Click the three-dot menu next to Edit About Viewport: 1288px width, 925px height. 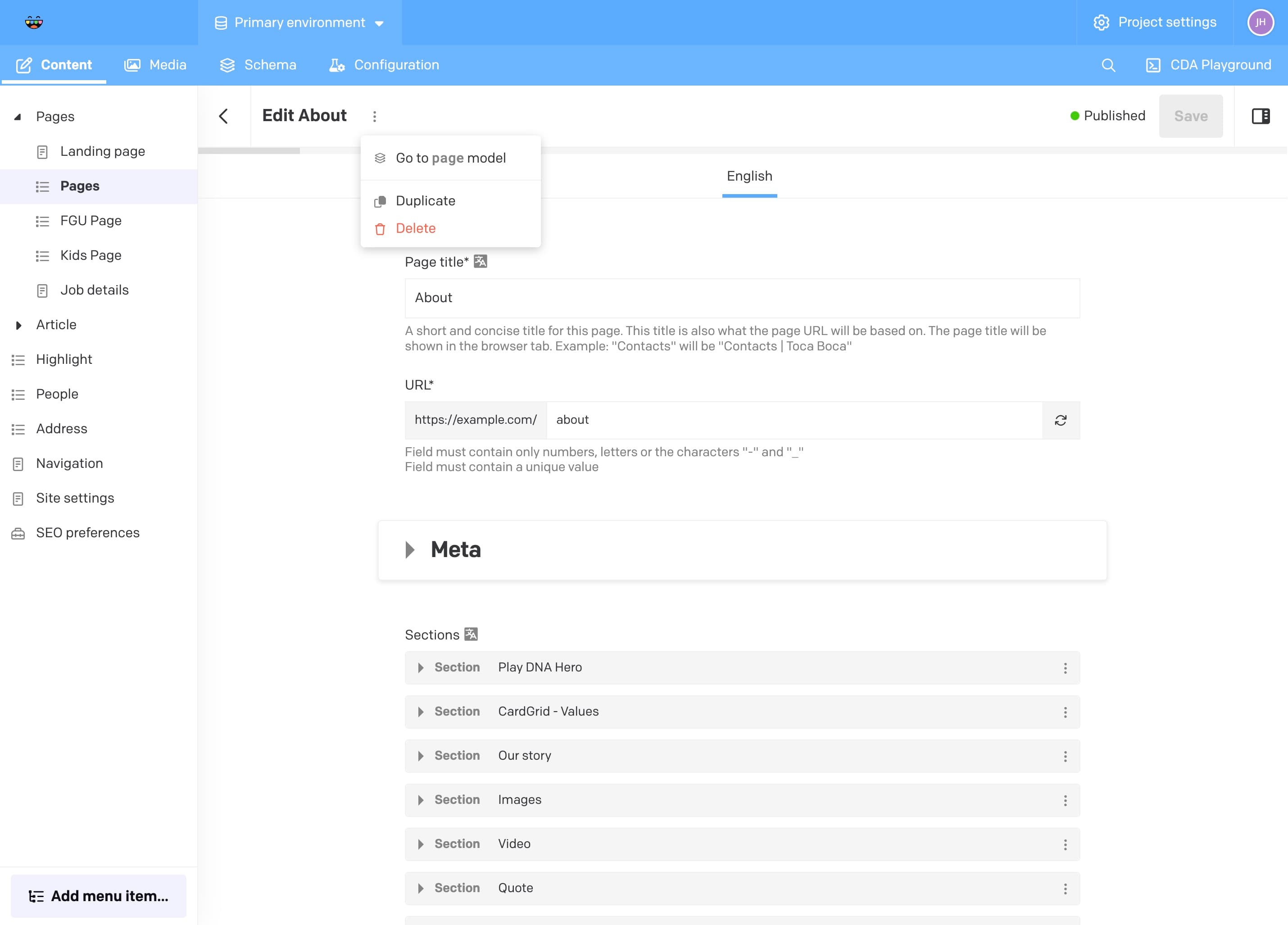[x=374, y=116]
